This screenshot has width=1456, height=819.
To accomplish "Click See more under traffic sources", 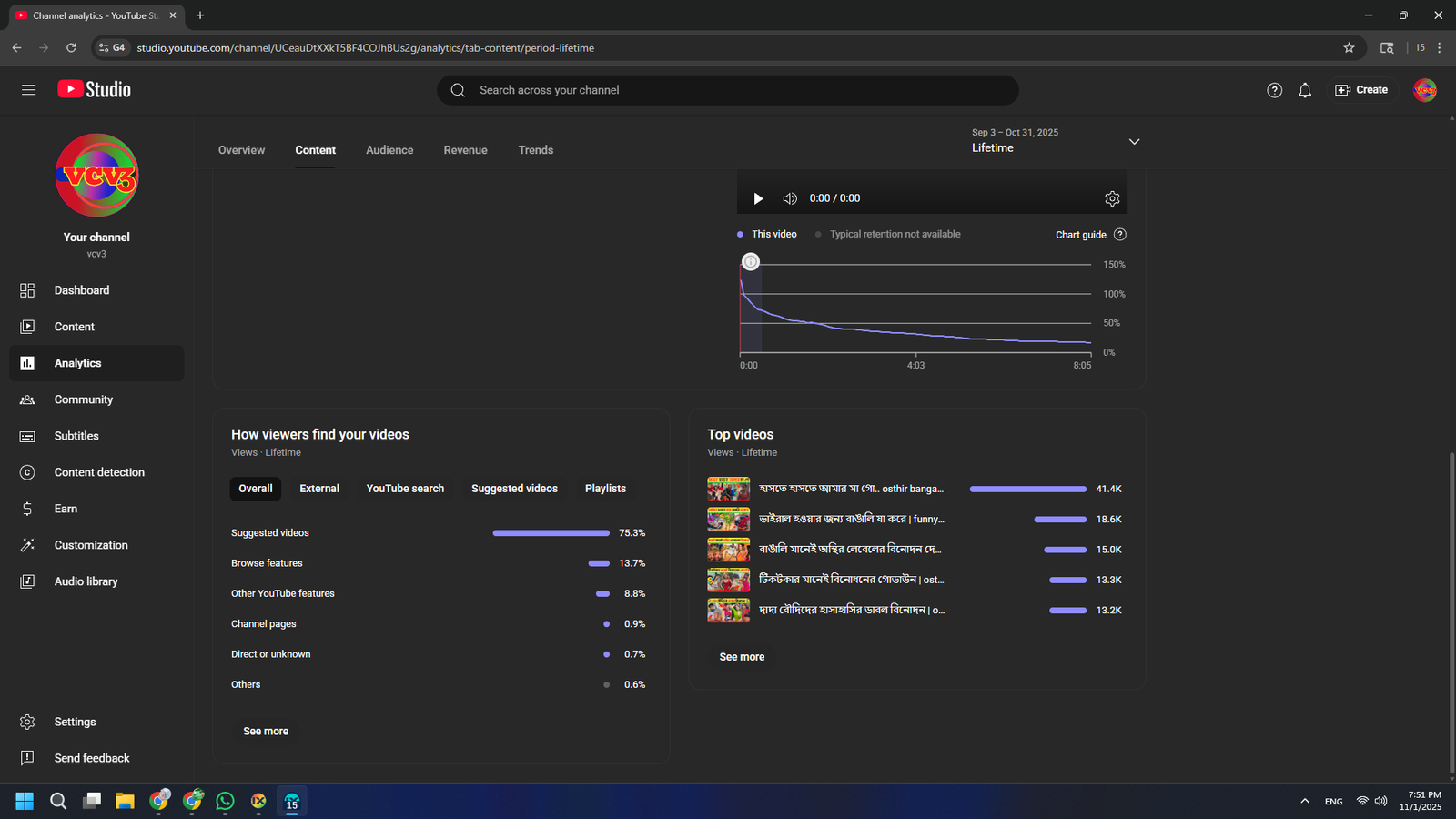I will [266, 732].
